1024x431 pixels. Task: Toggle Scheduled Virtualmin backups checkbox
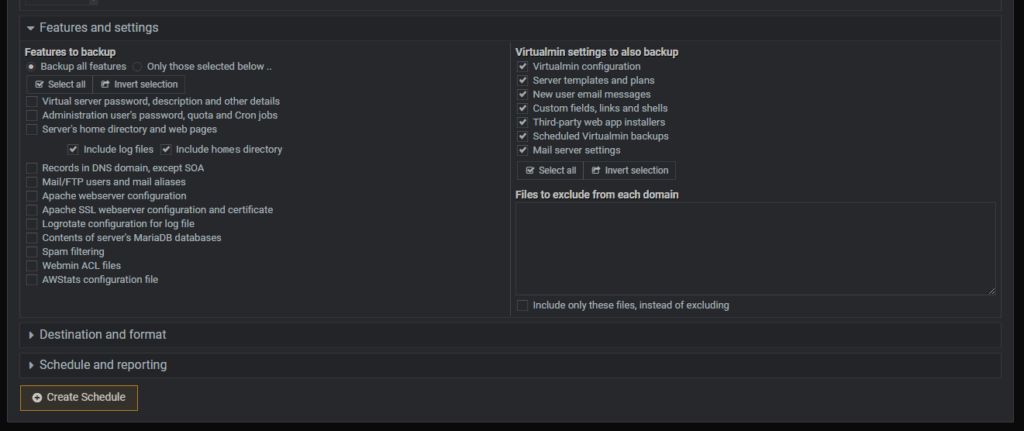[522, 136]
